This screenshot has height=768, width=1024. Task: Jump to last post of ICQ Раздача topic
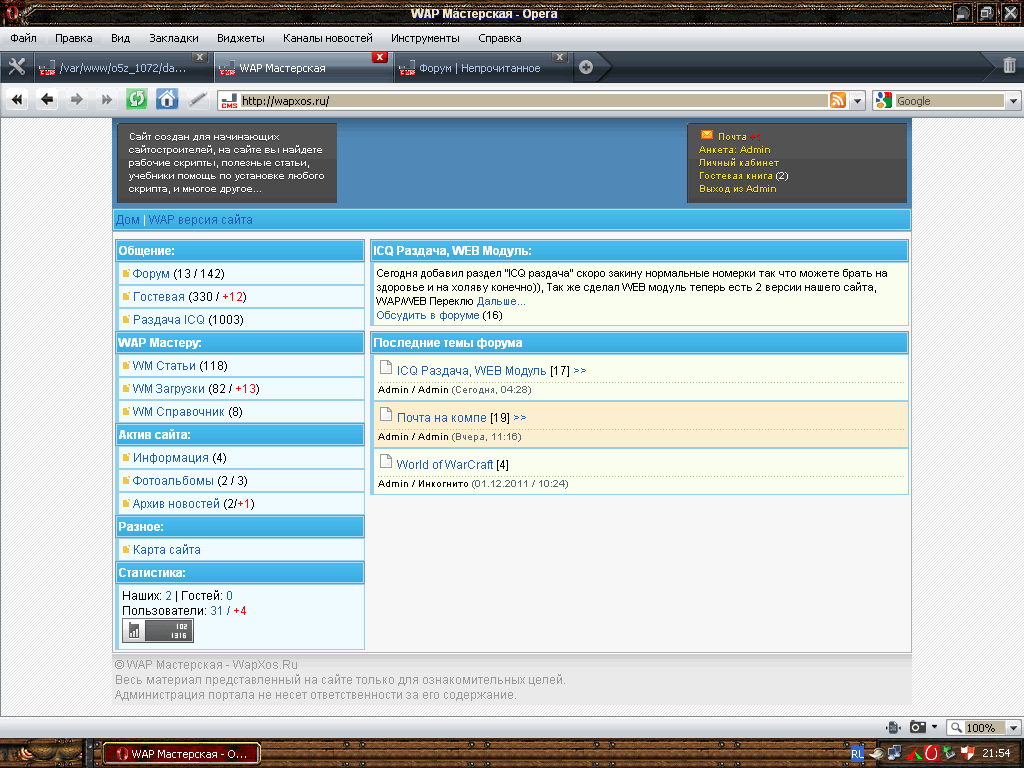point(579,371)
